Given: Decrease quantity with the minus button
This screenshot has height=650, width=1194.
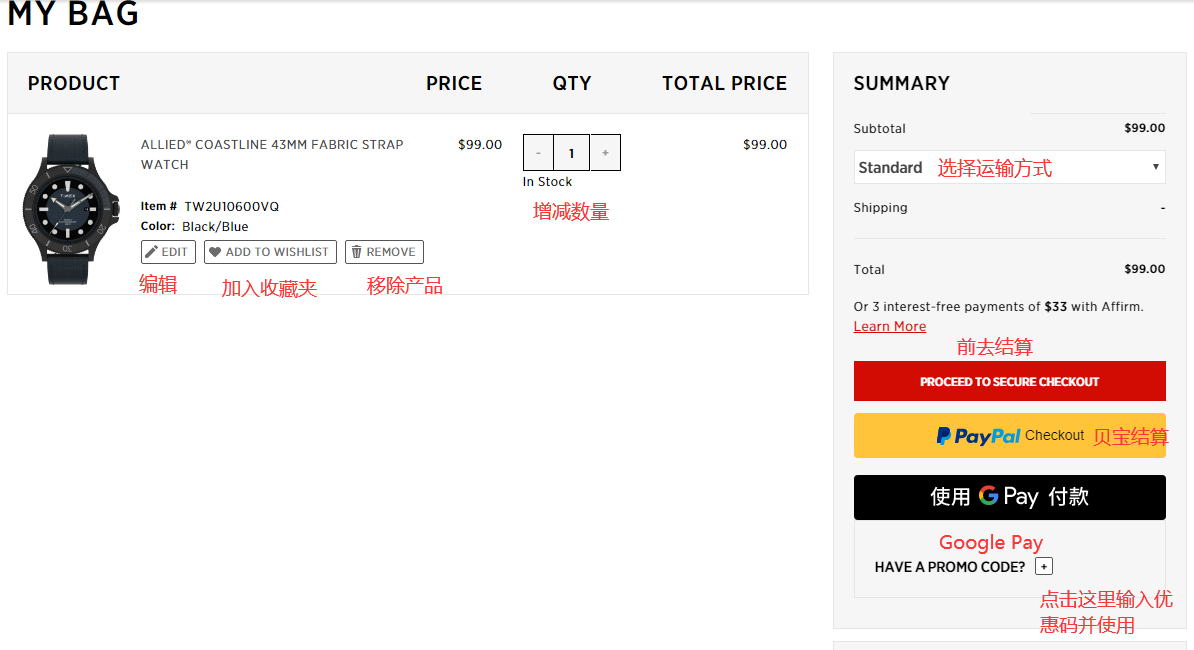Looking at the screenshot, I should pos(538,153).
